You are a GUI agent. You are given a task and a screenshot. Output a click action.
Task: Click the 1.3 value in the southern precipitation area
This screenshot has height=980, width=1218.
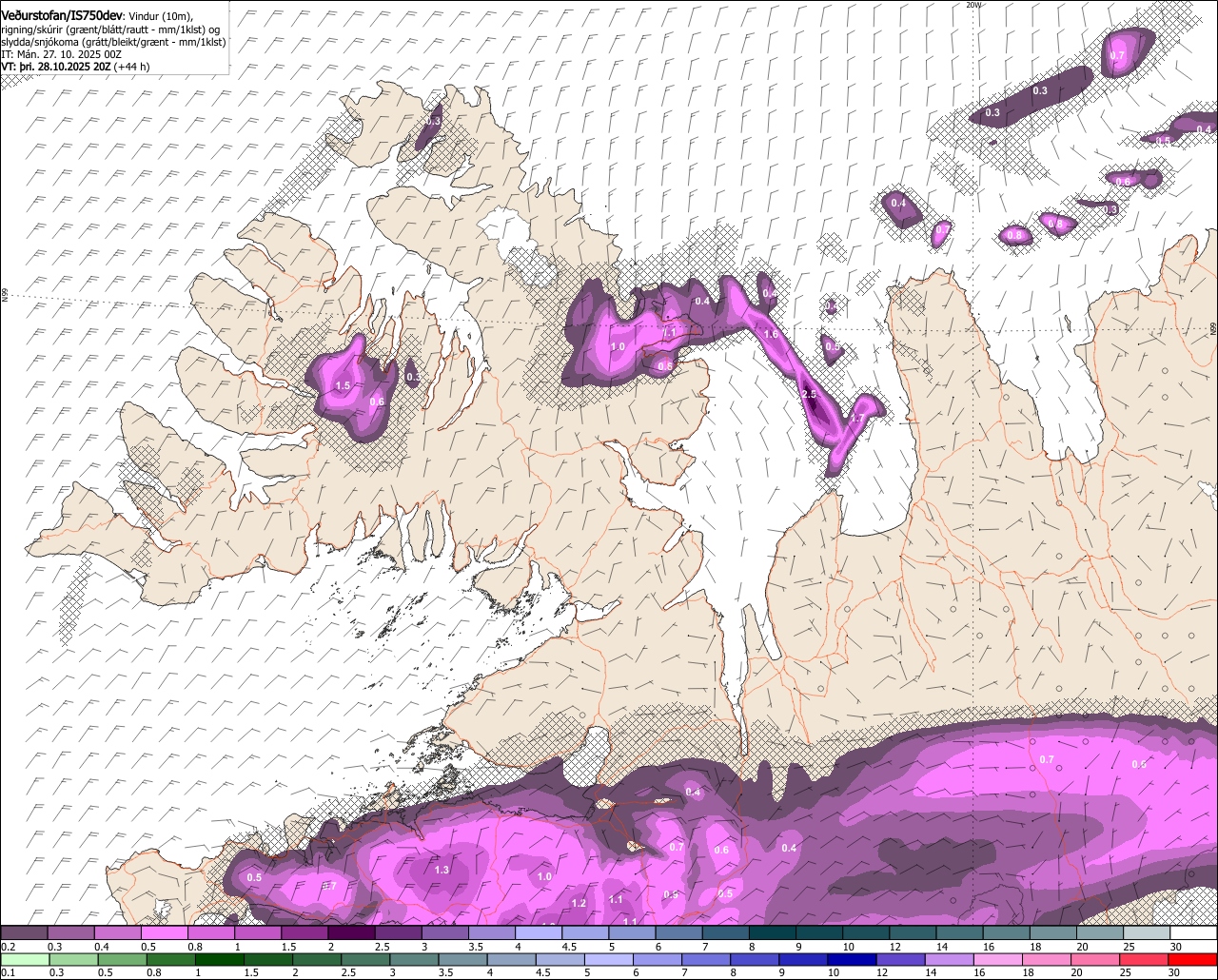point(442,870)
